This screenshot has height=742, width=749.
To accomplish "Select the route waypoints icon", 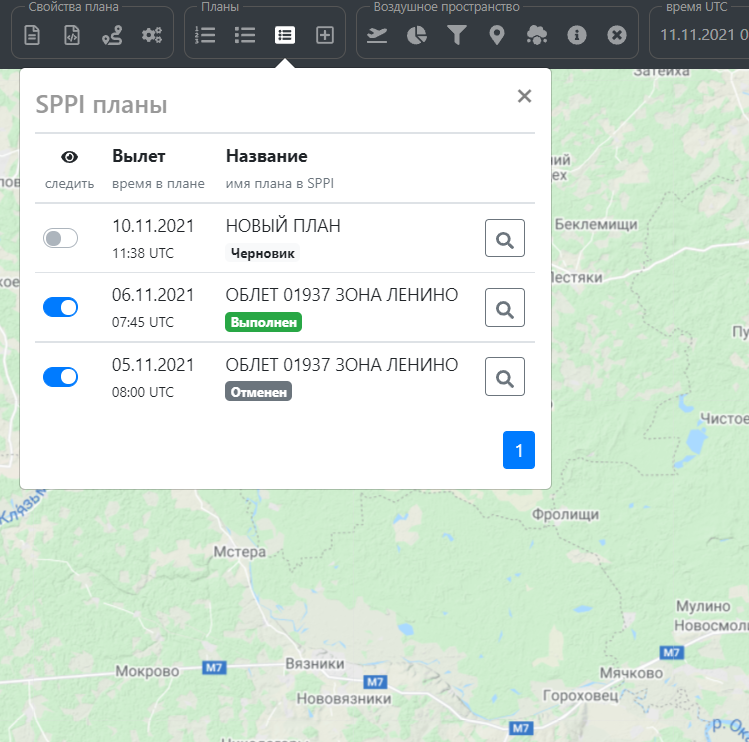I will point(111,35).
